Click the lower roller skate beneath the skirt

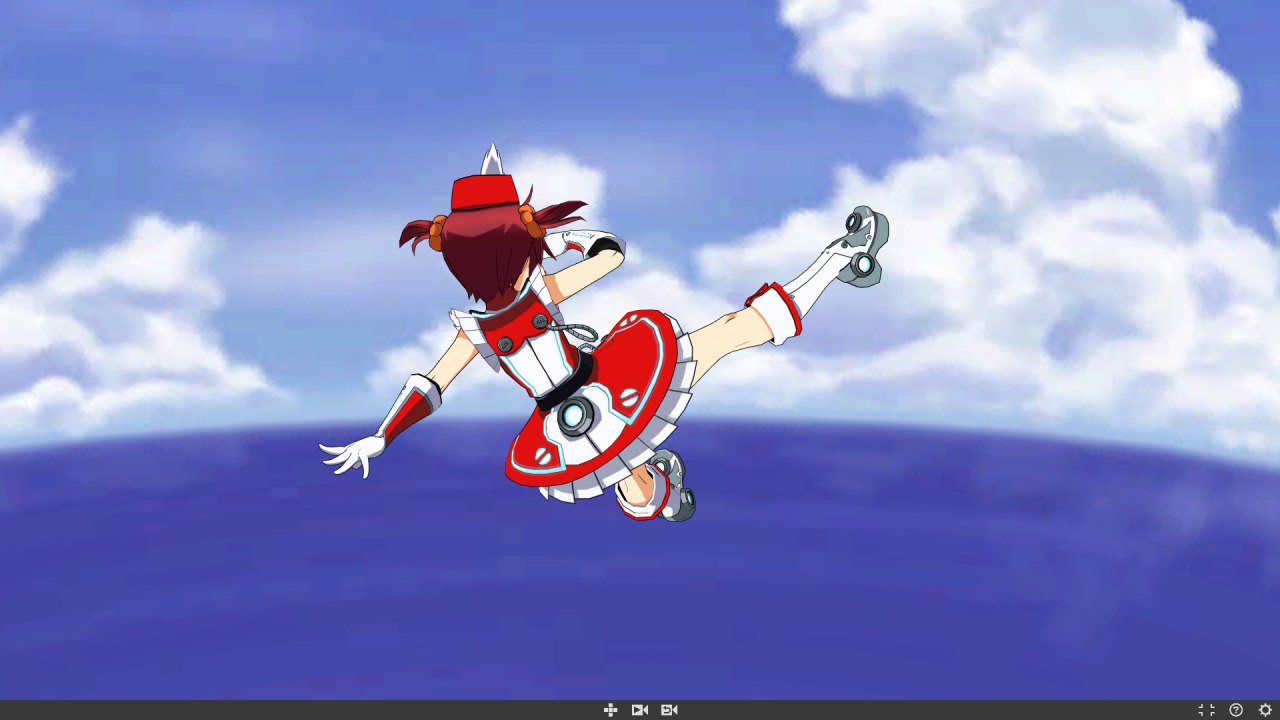tap(672, 488)
